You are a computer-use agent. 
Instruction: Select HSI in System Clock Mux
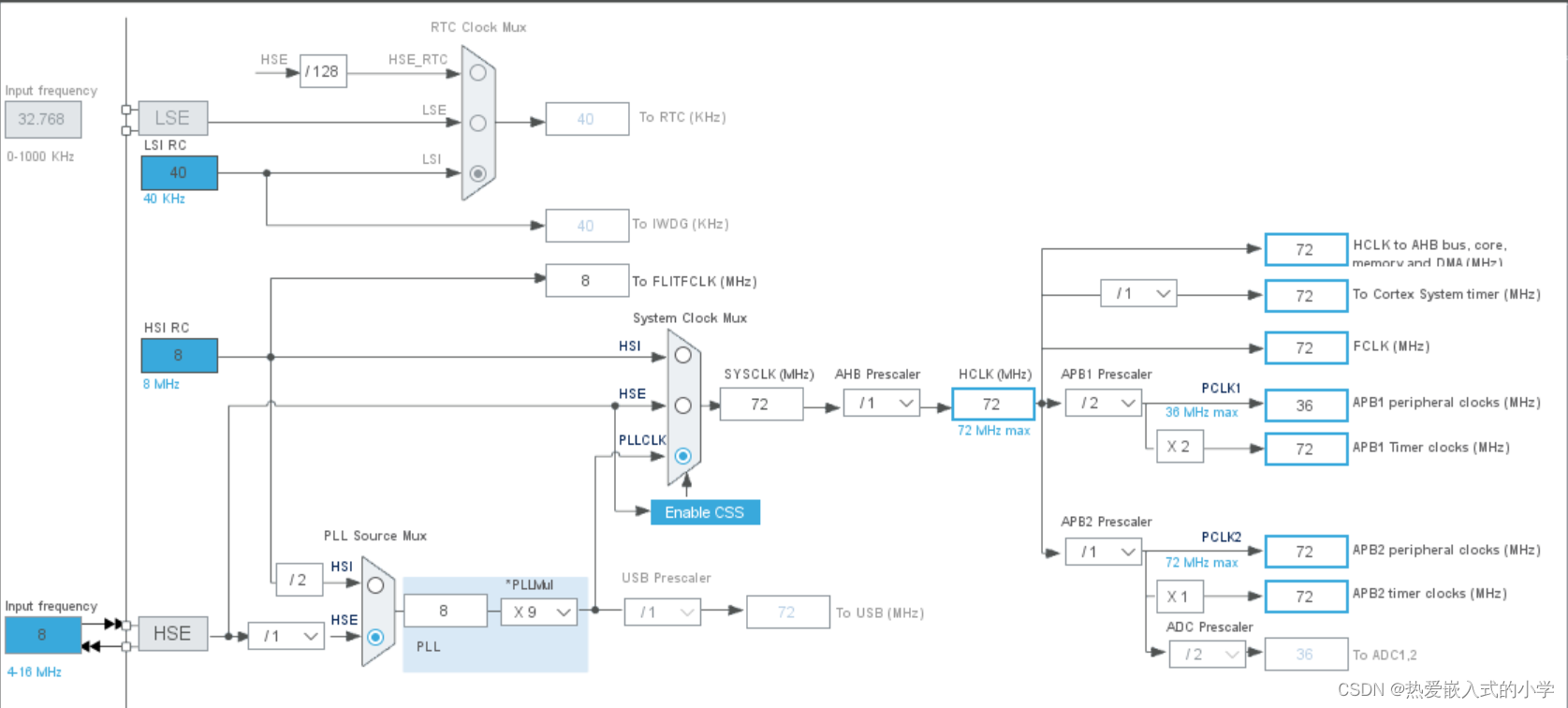pyautogui.click(x=683, y=355)
